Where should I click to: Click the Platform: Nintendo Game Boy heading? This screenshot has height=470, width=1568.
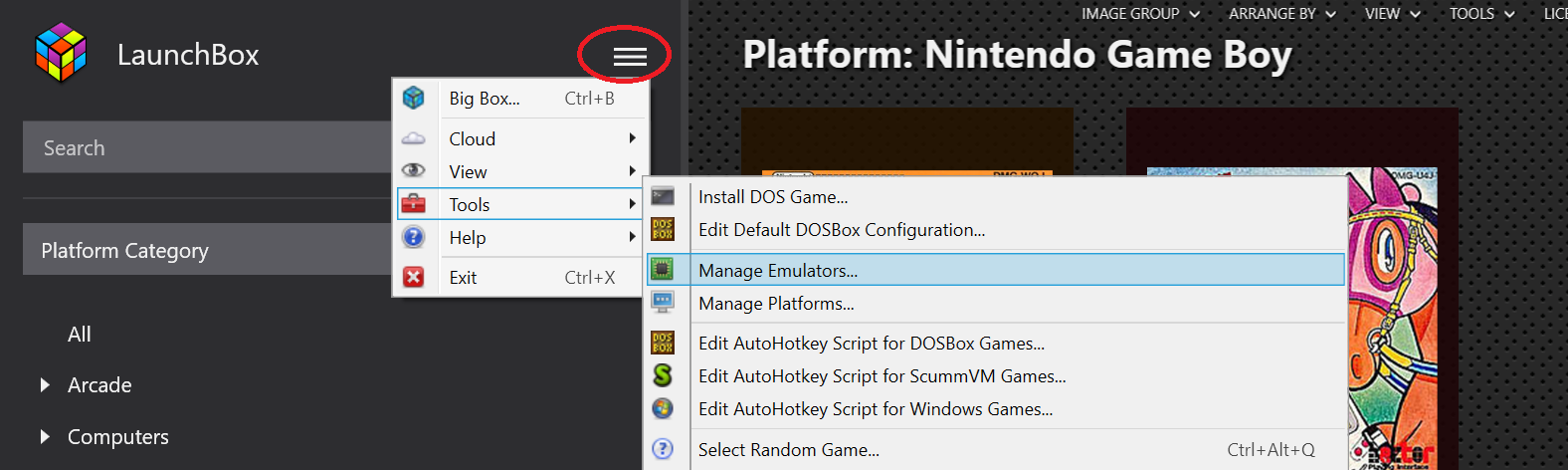pyautogui.click(x=1017, y=55)
